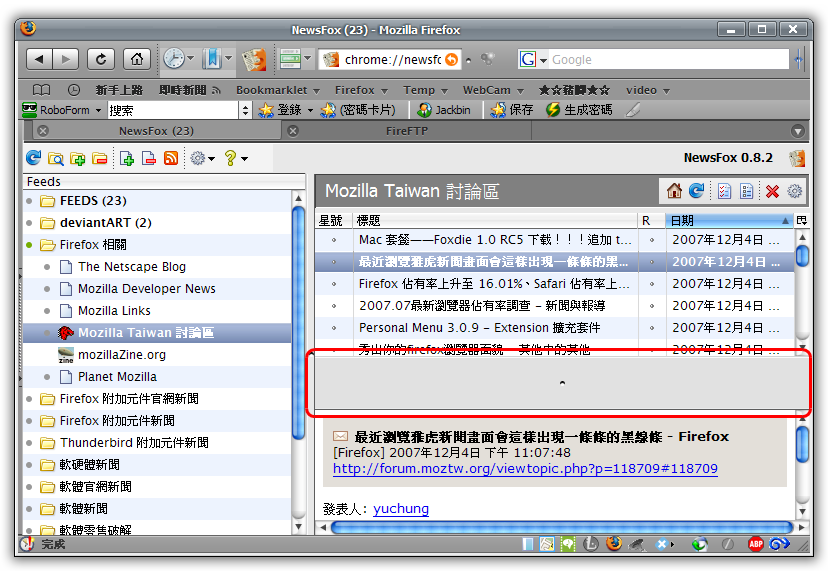The image size is (828, 571).
Task: Open the Firefox bookmarks folder dropdown
Action: (x=361, y=90)
